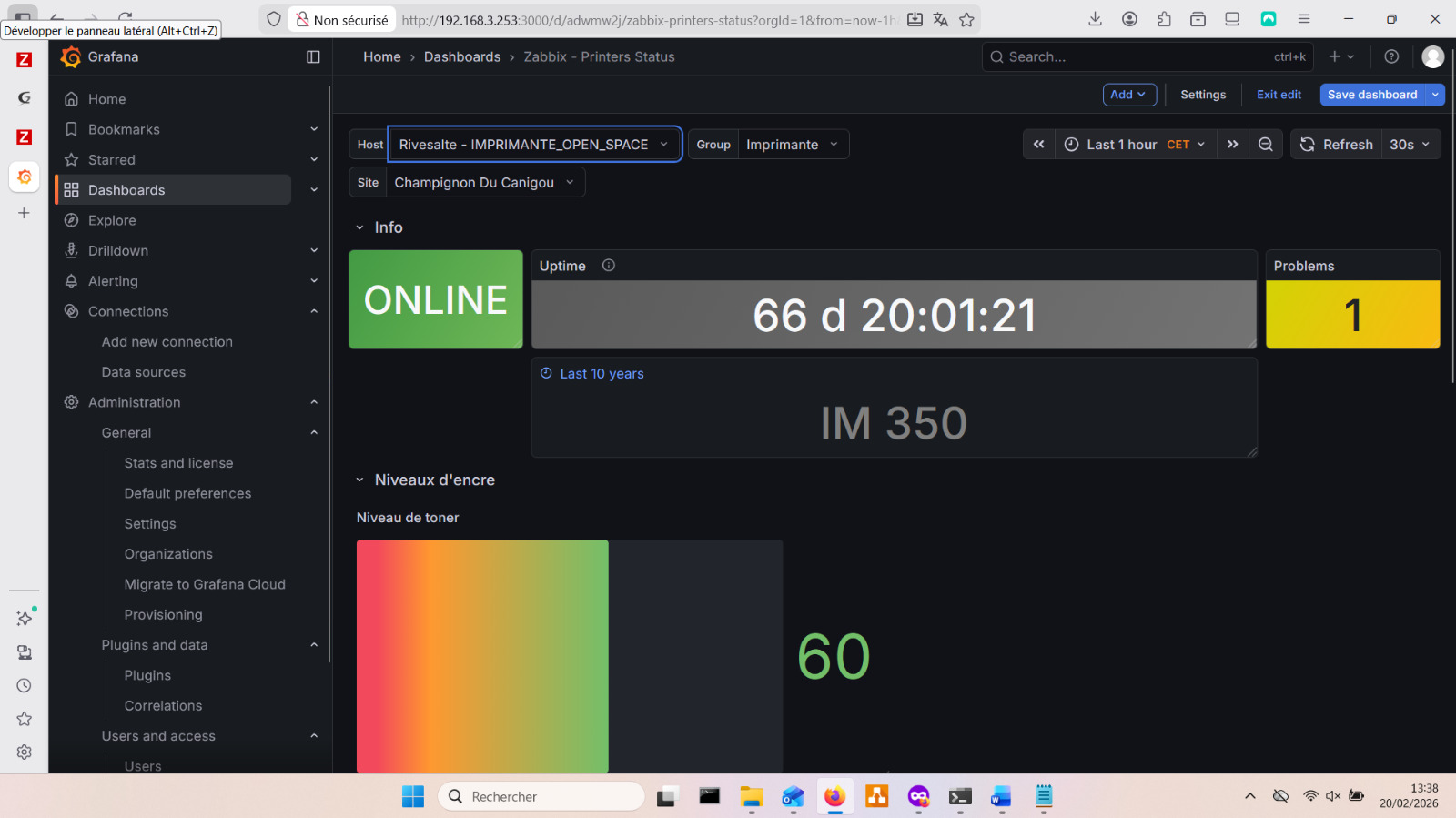1456x818 pixels.
Task: Open Add new connection
Action: coord(167,342)
